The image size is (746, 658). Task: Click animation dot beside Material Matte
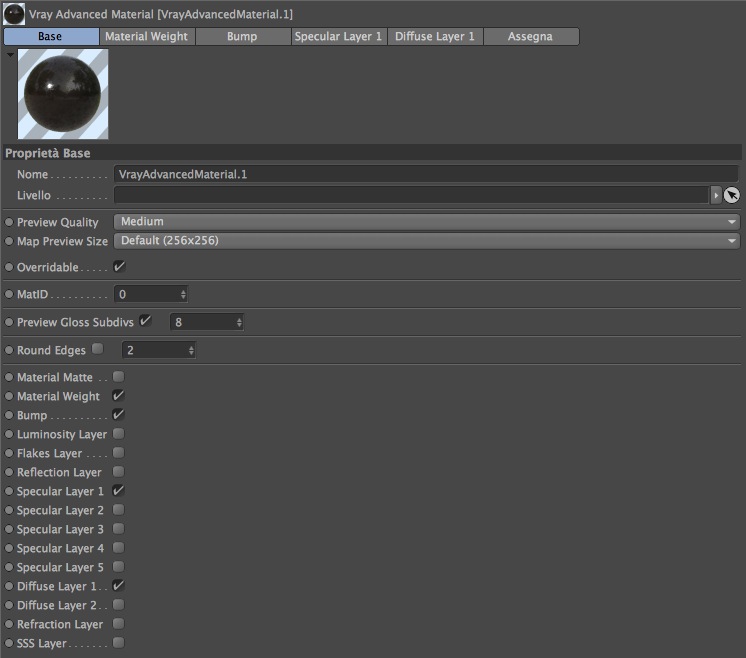click(9, 377)
